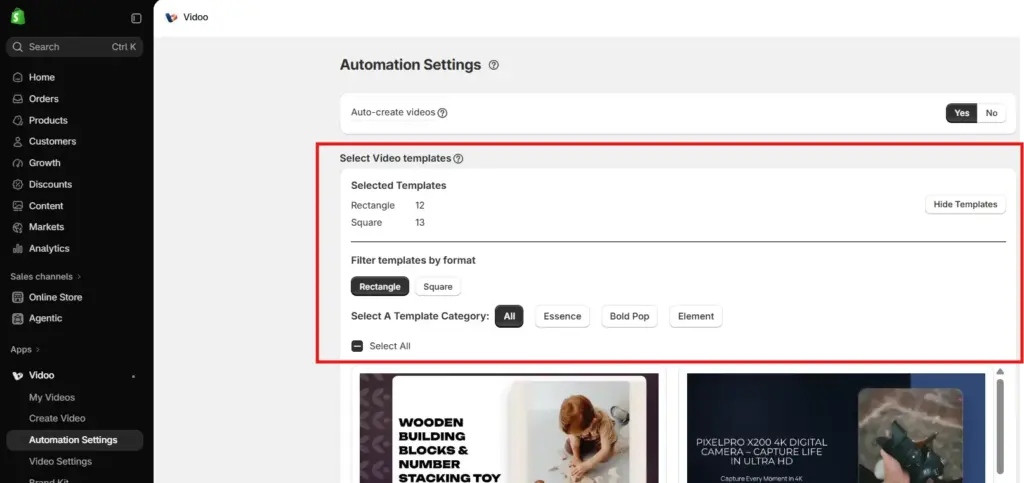1024x483 pixels.
Task: Click the Rectangle count 12
Action: pyautogui.click(x=420, y=206)
